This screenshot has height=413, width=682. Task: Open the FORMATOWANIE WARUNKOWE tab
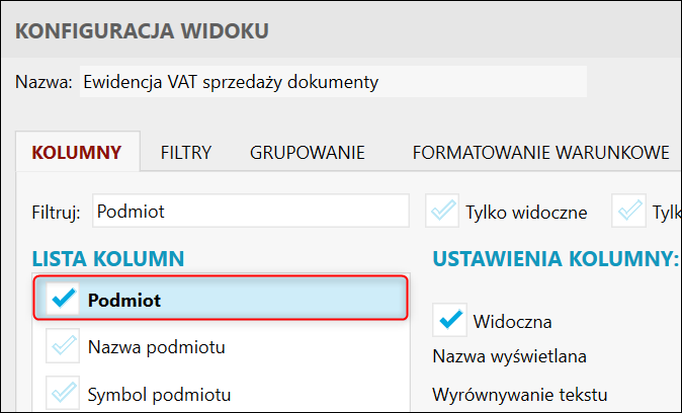(540, 153)
